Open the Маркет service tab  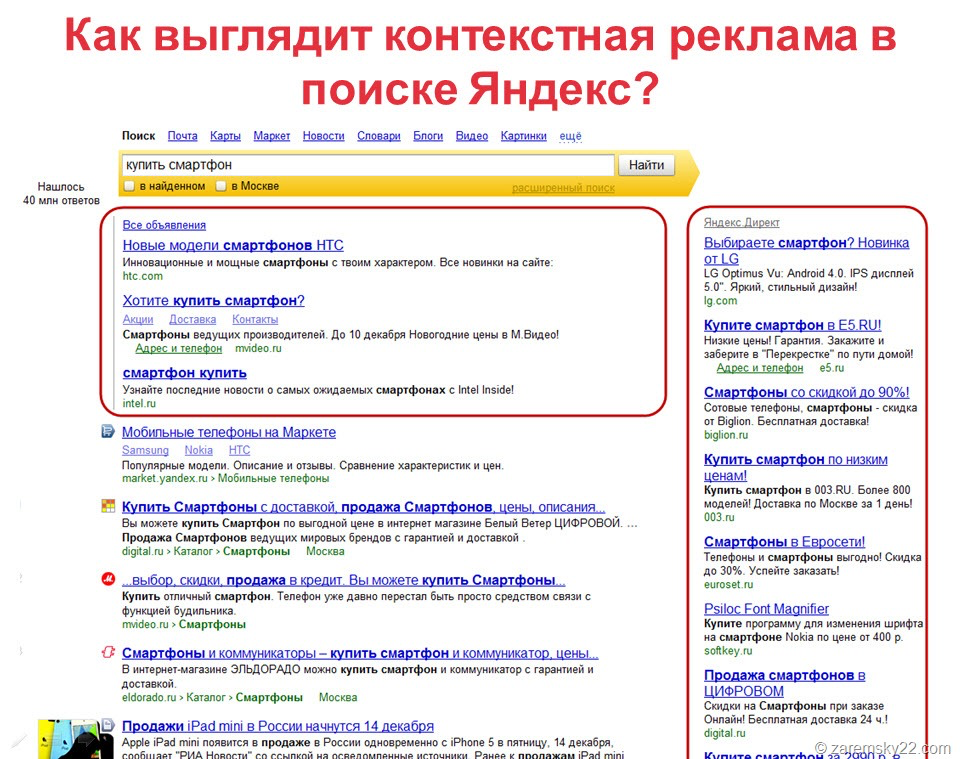tap(272, 136)
